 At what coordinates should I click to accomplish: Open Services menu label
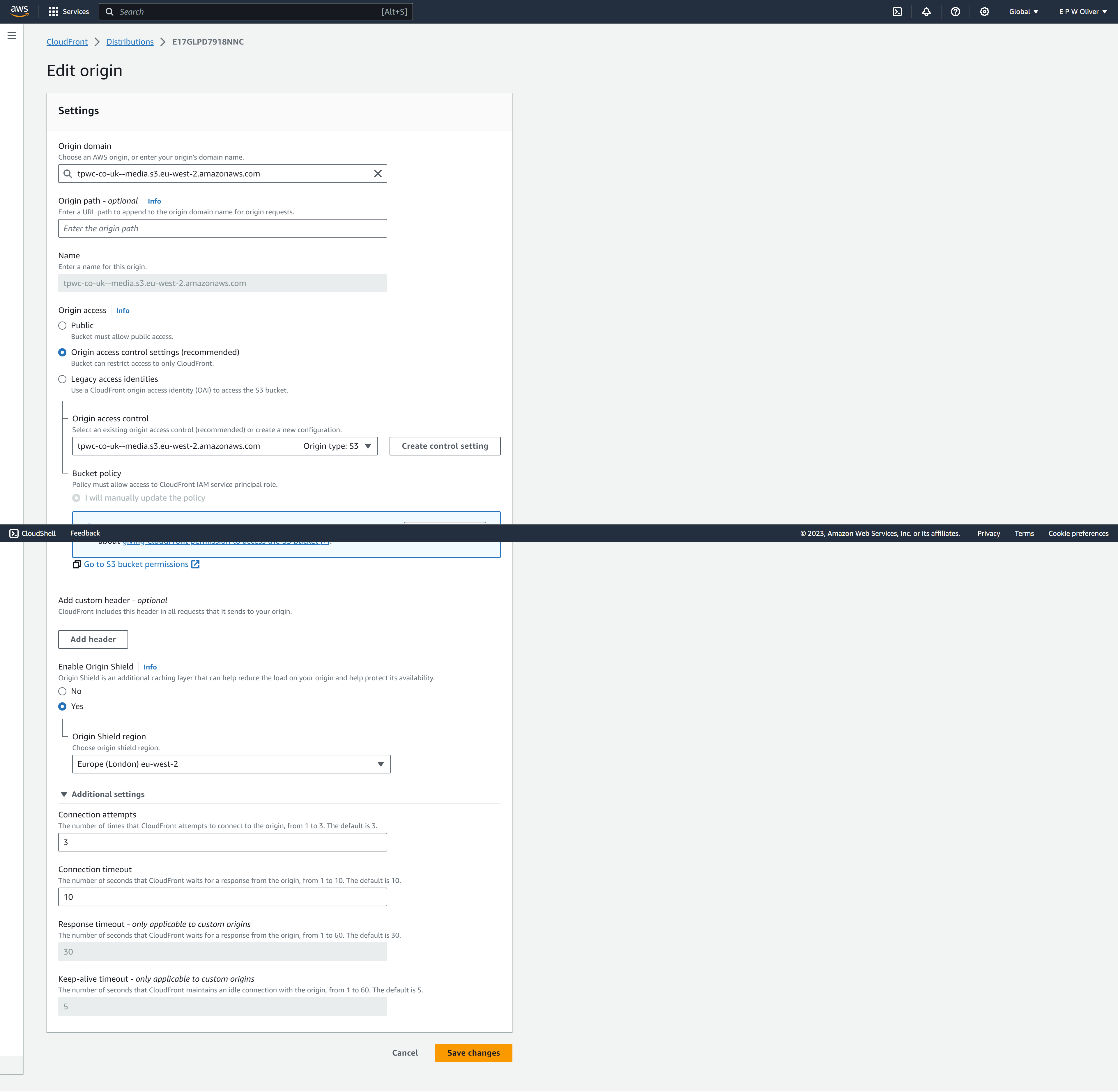(x=76, y=11)
